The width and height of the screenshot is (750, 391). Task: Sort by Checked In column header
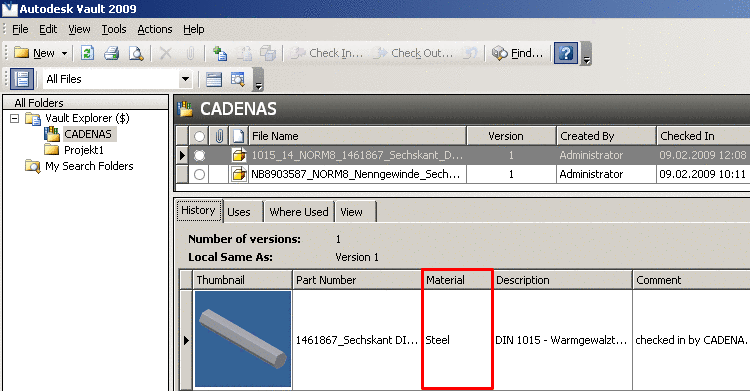[703, 136]
